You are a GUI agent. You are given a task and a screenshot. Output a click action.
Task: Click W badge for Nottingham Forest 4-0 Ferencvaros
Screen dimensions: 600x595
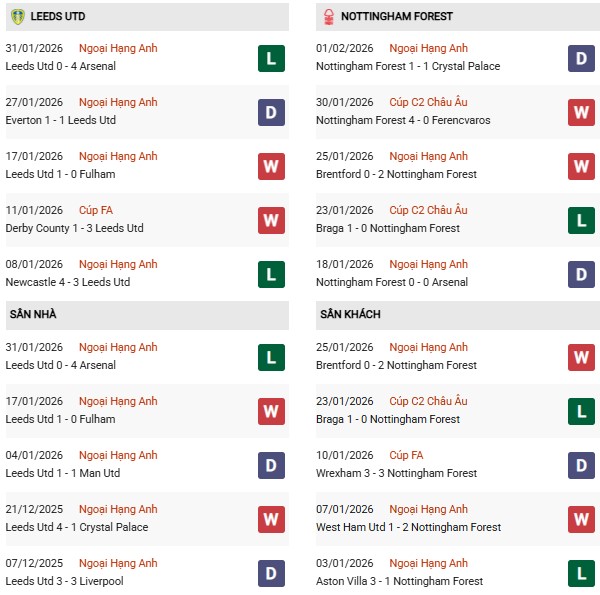click(581, 112)
